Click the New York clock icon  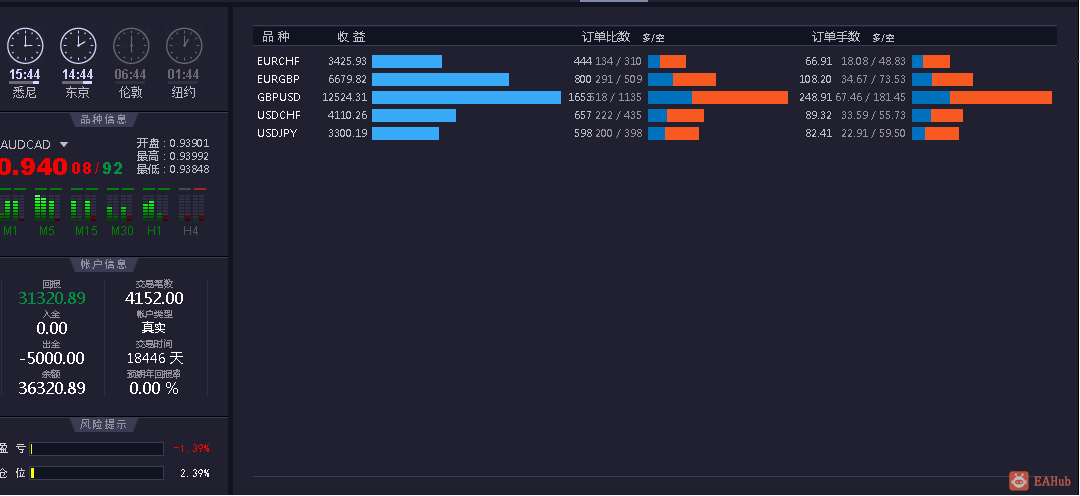[x=184, y=46]
